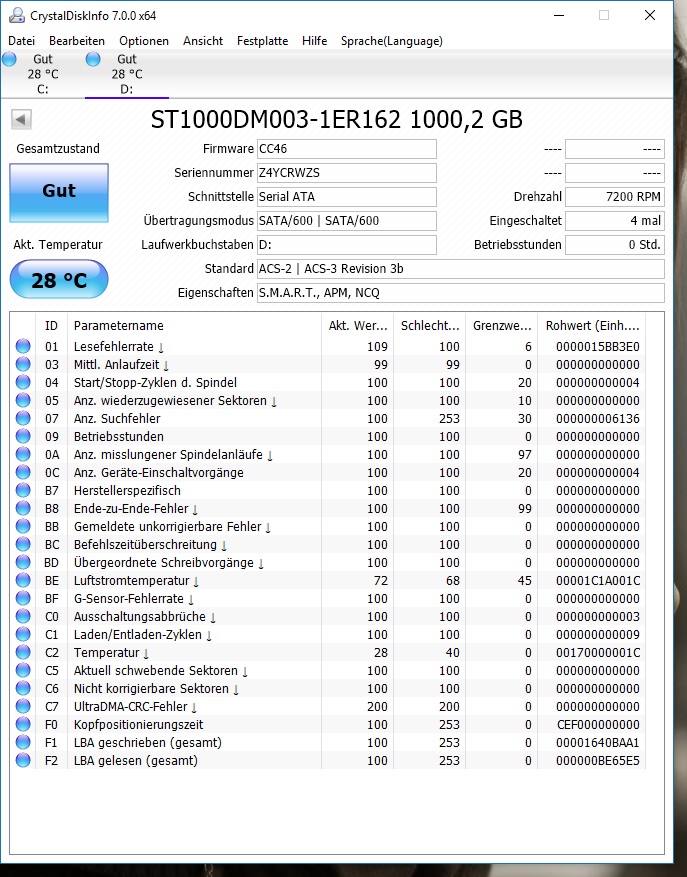The height and width of the screenshot is (877, 687).
Task: Click the Drehzahl value 7200 RPM
Action: [615, 197]
